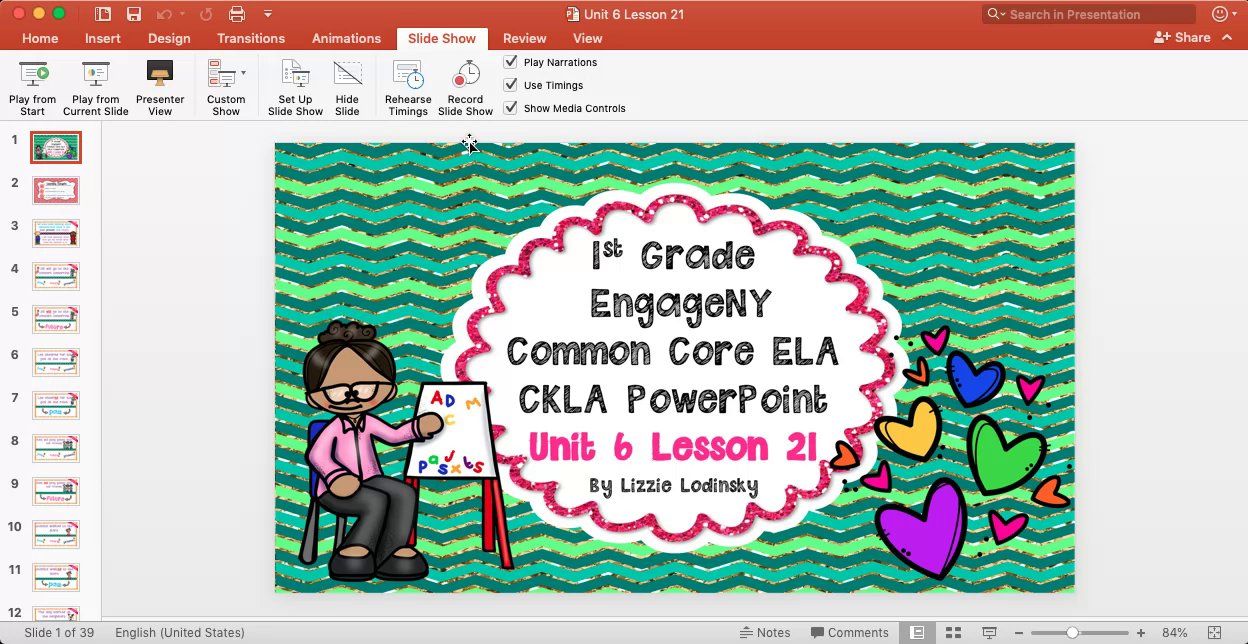The image size is (1248, 644).
Task: Select slide 9 thumbnail
Action: click(56, 492)
